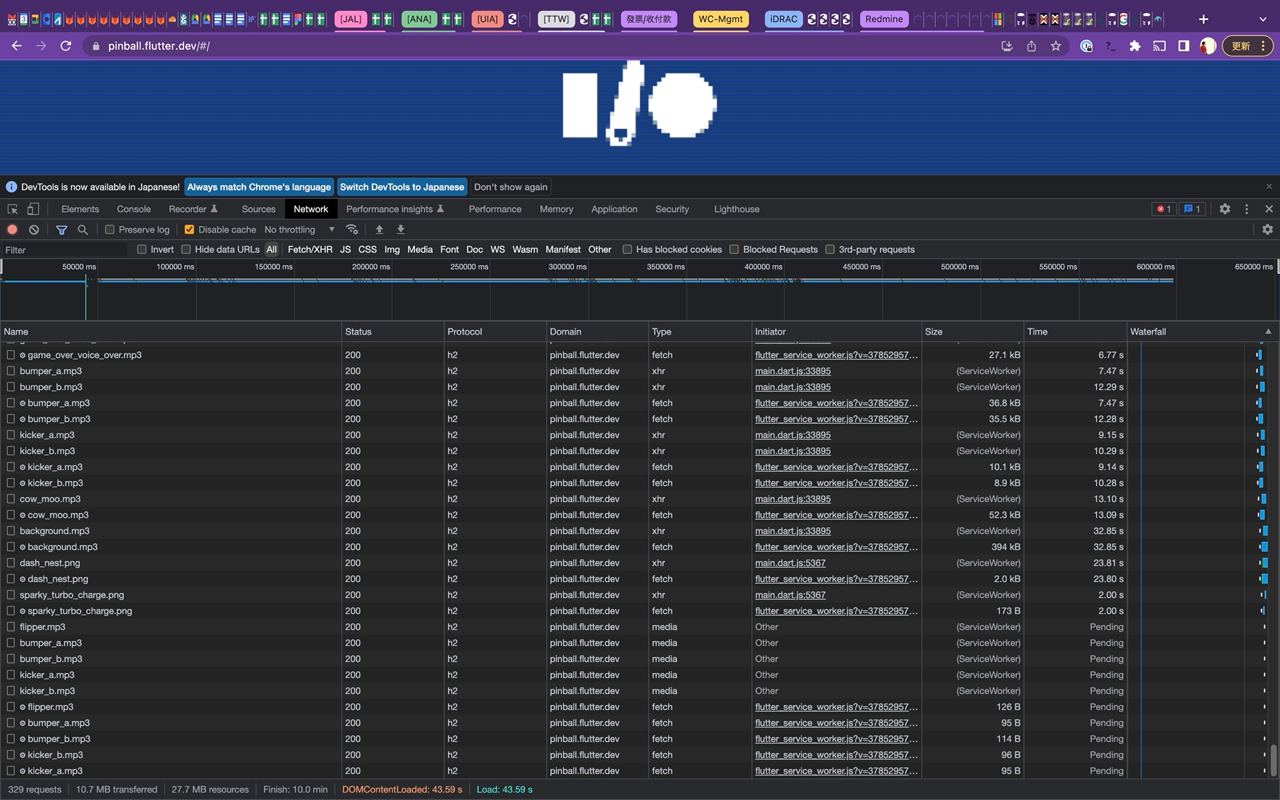Open DevTools settings gear
The height and width of the screenshot is (800, 1280).
pos(1225,209)
